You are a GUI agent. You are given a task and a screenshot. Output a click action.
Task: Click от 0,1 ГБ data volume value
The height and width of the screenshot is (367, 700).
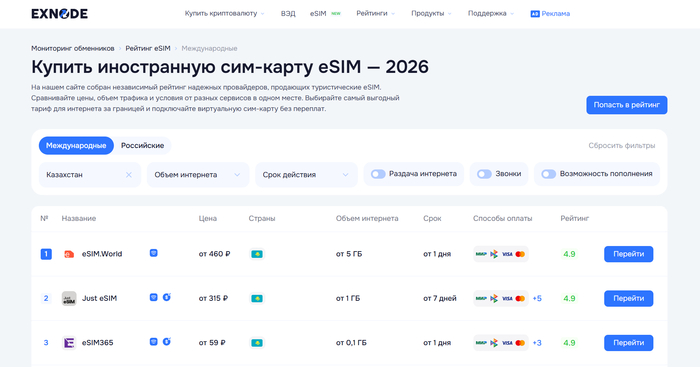click(x=351, y=343)
